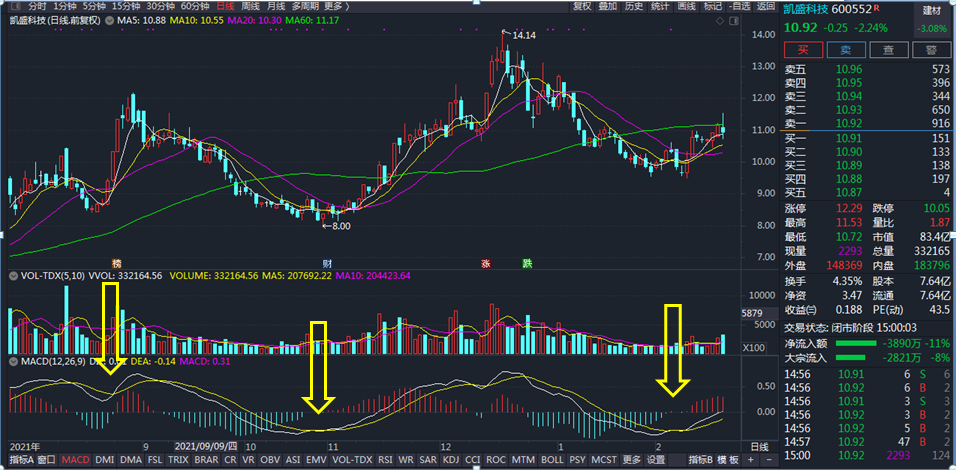Open the 更多 periods expander
956x470 pixels.
coord(337,7)
